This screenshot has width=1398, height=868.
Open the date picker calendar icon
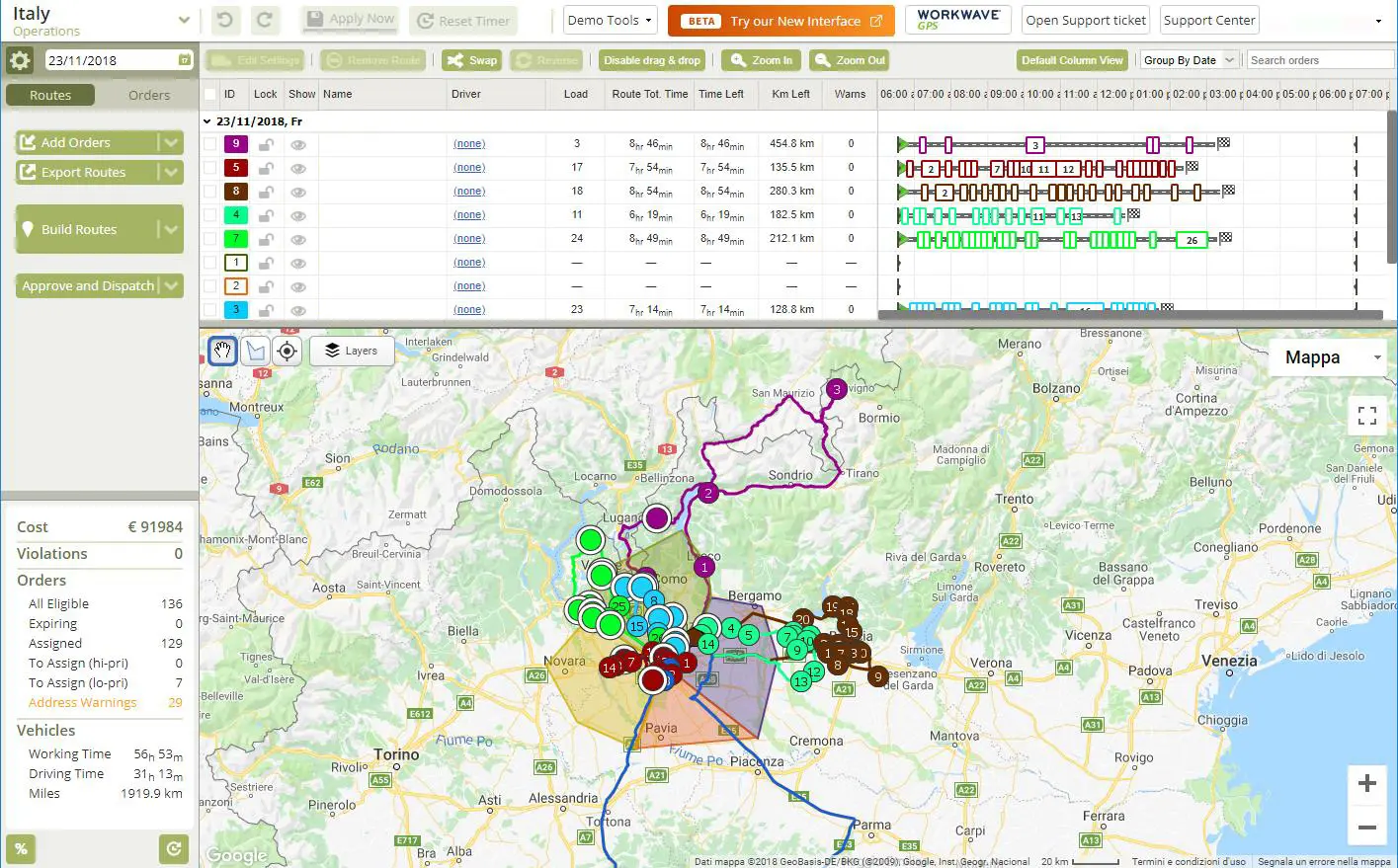[x=185, y=60]
